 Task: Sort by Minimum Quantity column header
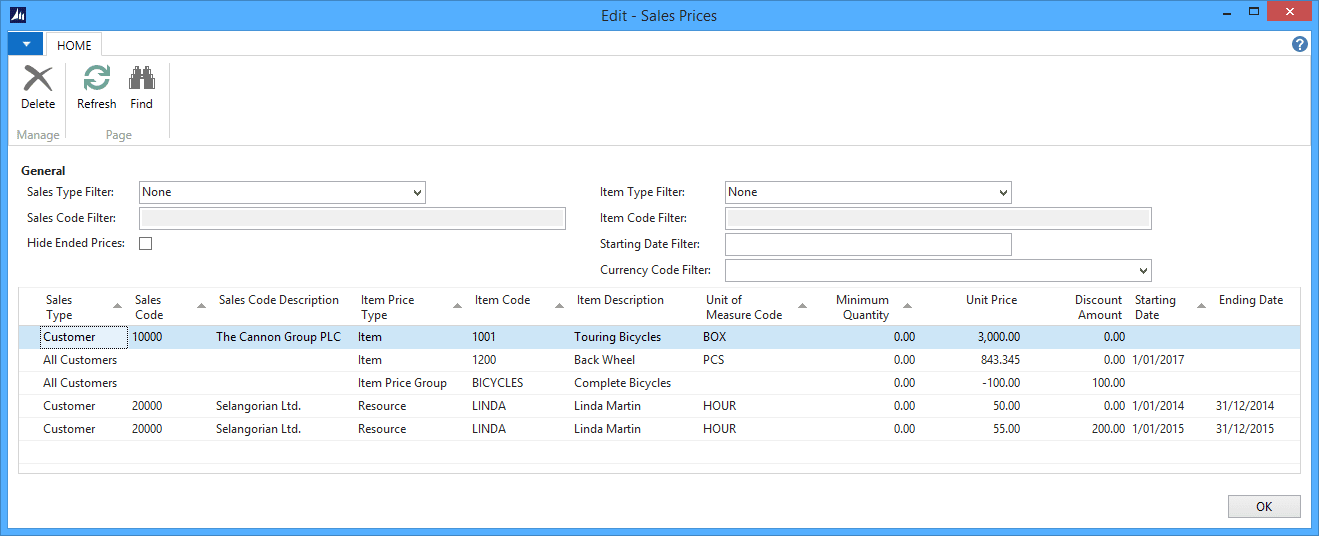point(866,307)
